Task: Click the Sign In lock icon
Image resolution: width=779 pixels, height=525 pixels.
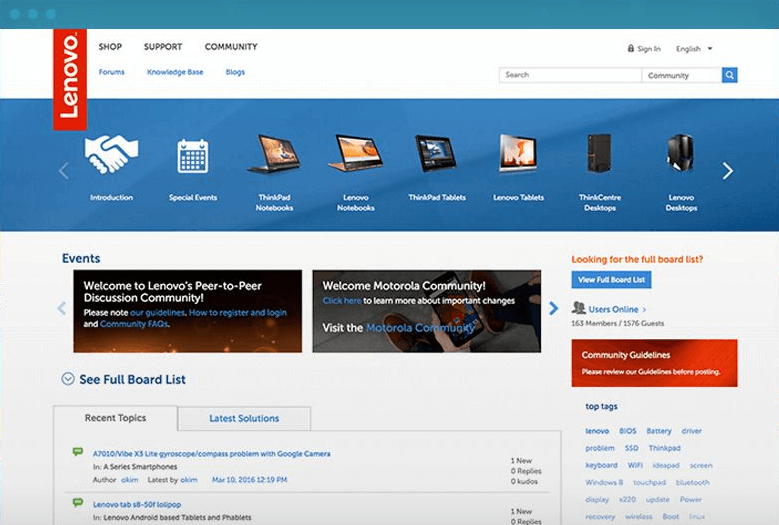Action: (x=631, y=48)
